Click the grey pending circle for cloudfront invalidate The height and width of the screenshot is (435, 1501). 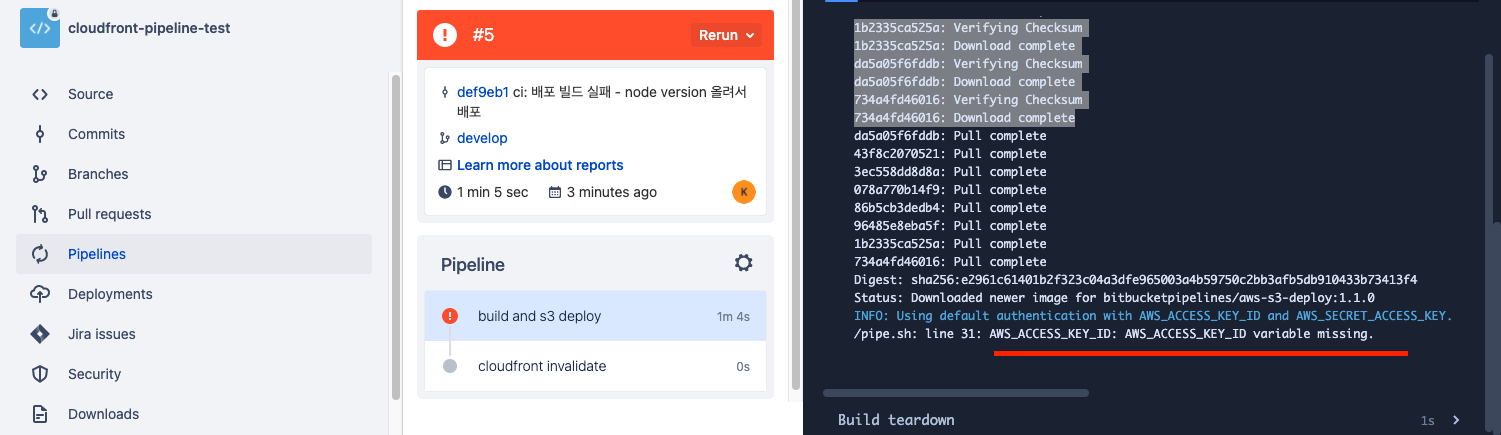point(450,366)
